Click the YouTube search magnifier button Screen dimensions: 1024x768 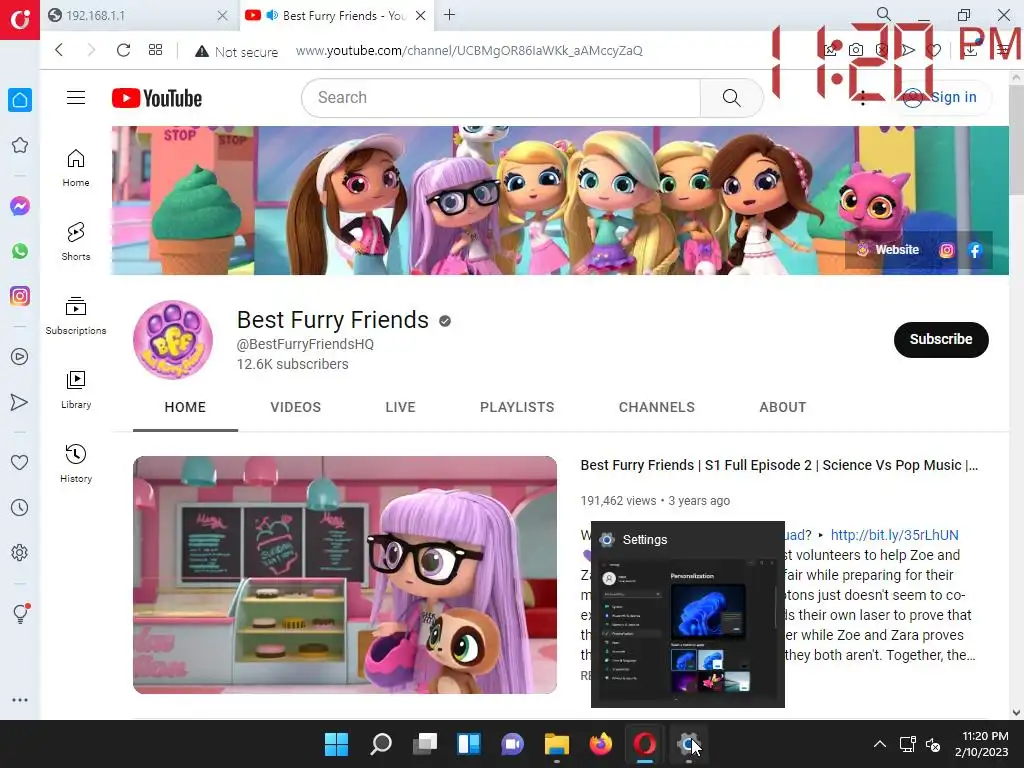tap(731, 98)
